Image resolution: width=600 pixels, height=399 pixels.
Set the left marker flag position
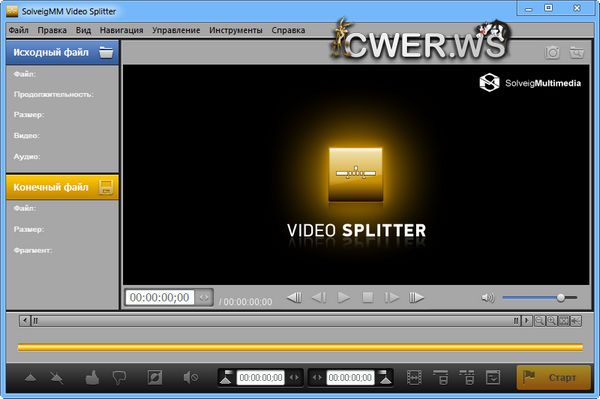[227, 377]
